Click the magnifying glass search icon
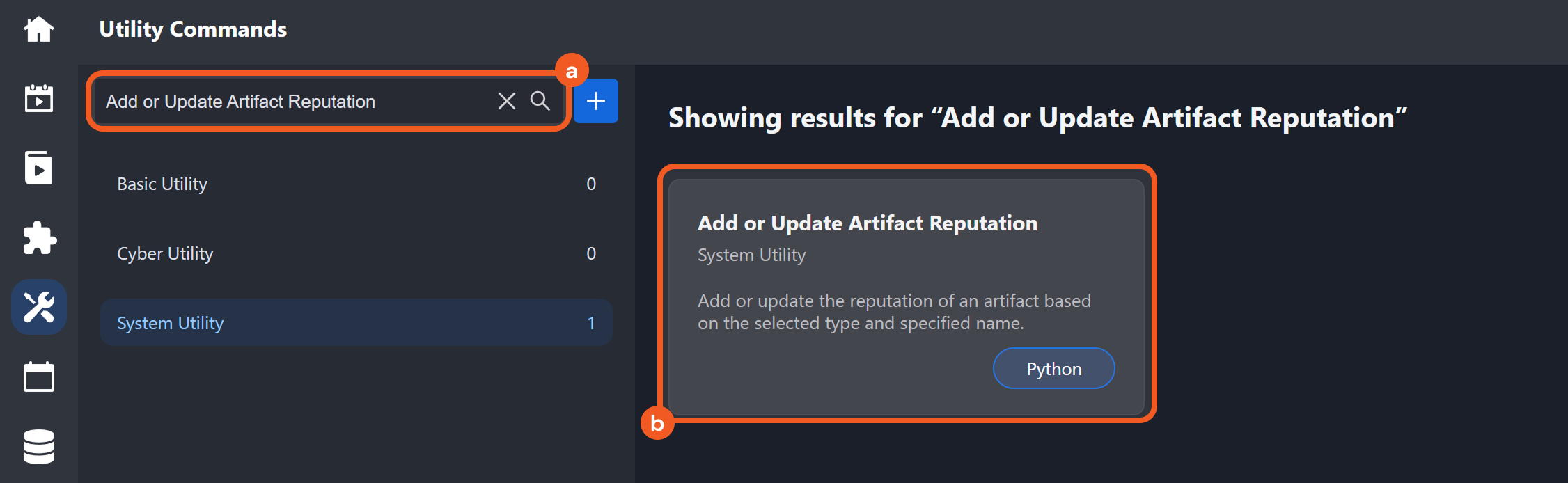Viewport: 1568px width, 483px height. [540, 102]
